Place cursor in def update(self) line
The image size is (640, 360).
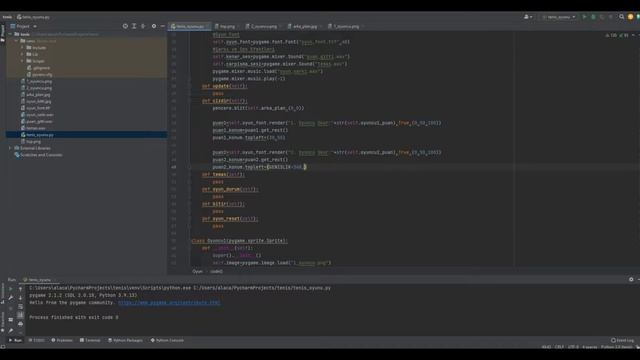tap(224, 86)
